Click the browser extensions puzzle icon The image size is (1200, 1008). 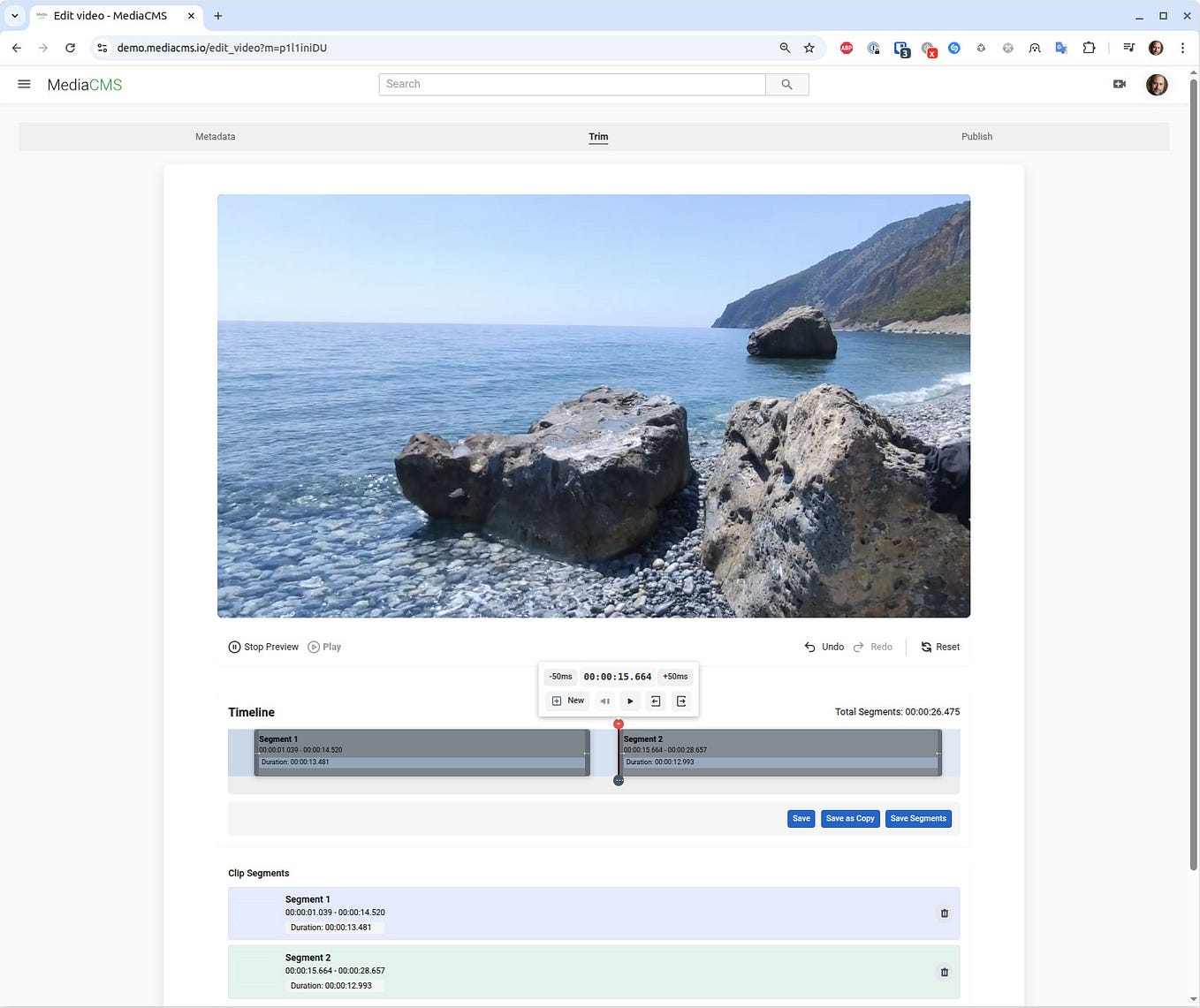point(1090,48)
